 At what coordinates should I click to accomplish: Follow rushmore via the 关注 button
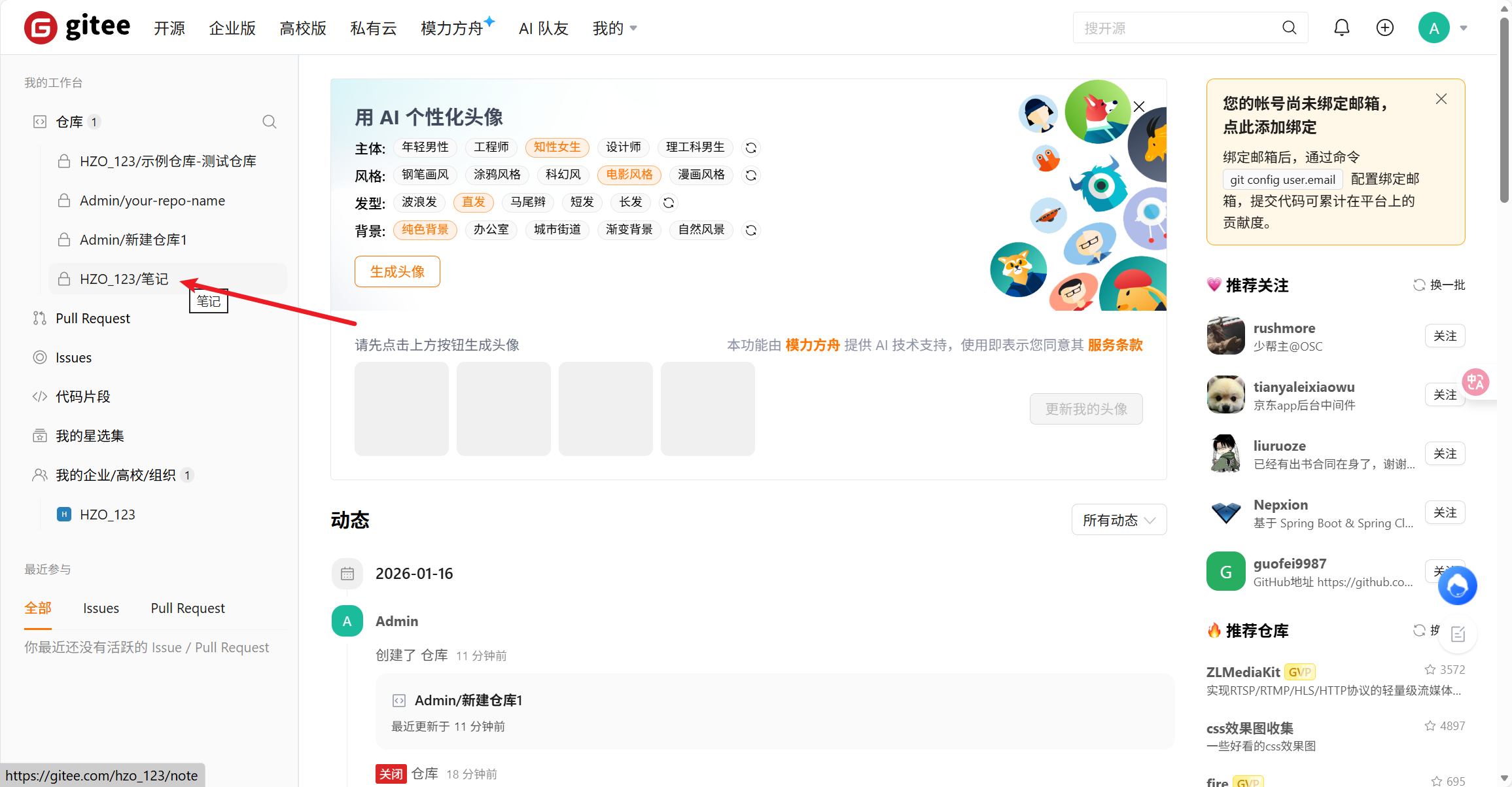click(x=1445, y=335)
